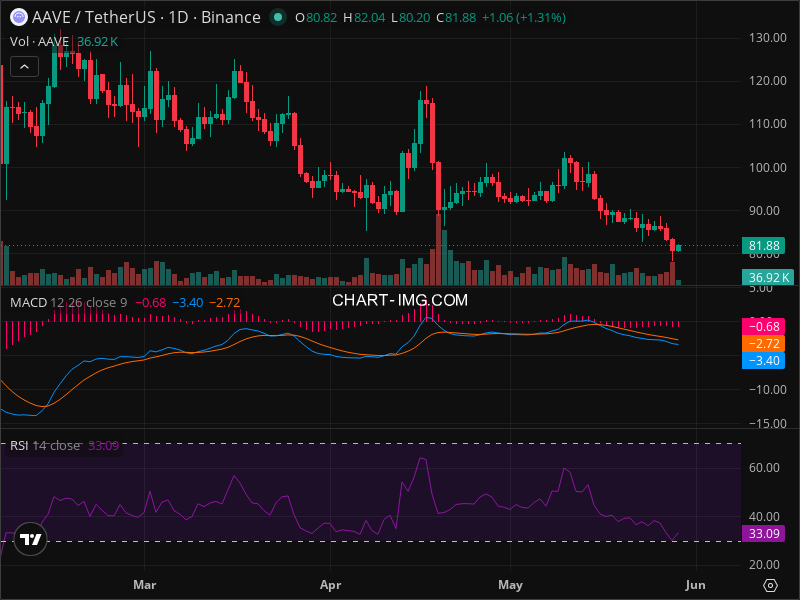800x600 pixels.
Task: Click the 120.00 price scale label
Action: pyautogui.click(x=767, y=81)
